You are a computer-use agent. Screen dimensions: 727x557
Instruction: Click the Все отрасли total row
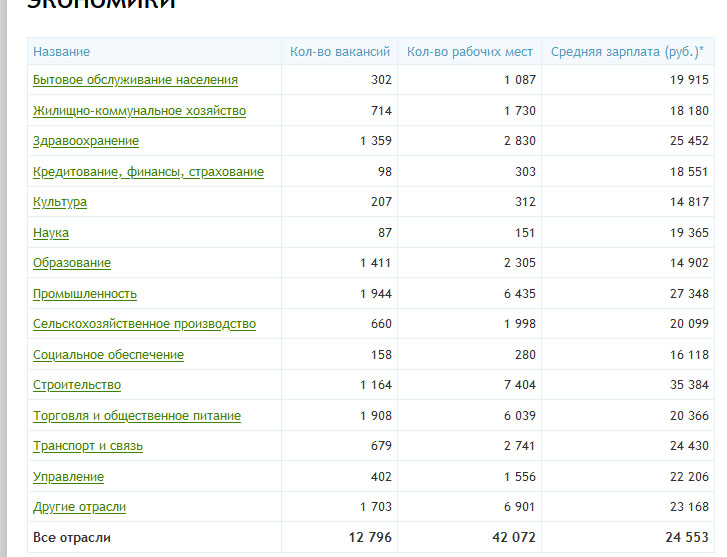pos(72,538)
